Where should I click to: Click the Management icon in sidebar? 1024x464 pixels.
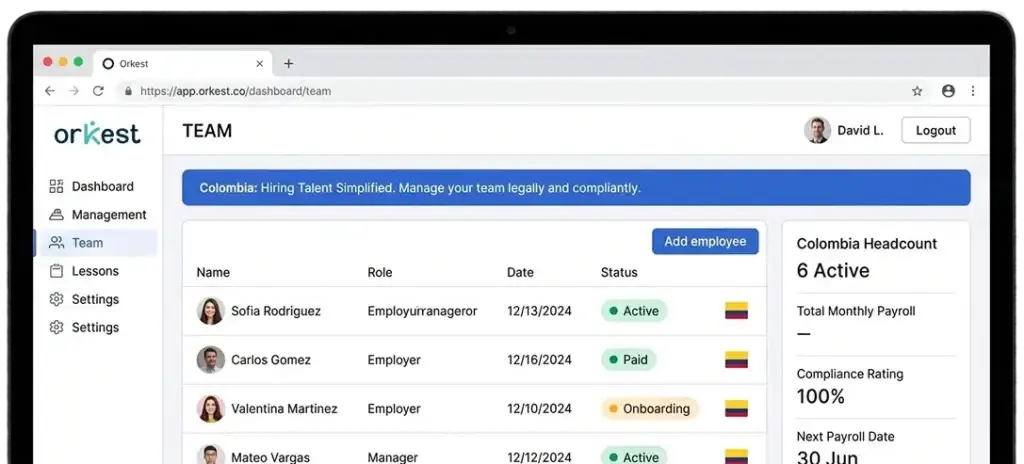(x=56, y=214)
